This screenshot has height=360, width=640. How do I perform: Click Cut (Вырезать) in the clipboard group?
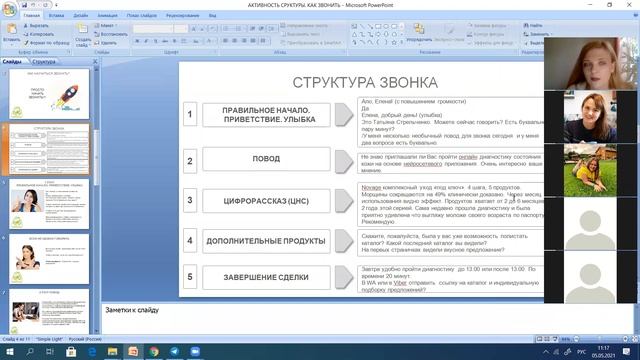point(36,26)
